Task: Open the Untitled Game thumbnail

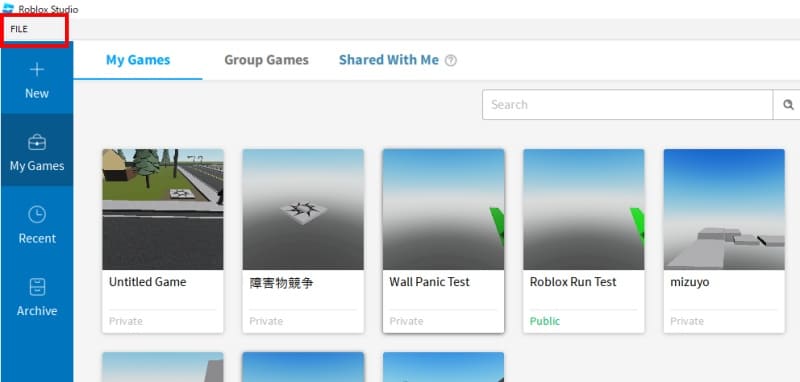Action: [x=163, y=209]
